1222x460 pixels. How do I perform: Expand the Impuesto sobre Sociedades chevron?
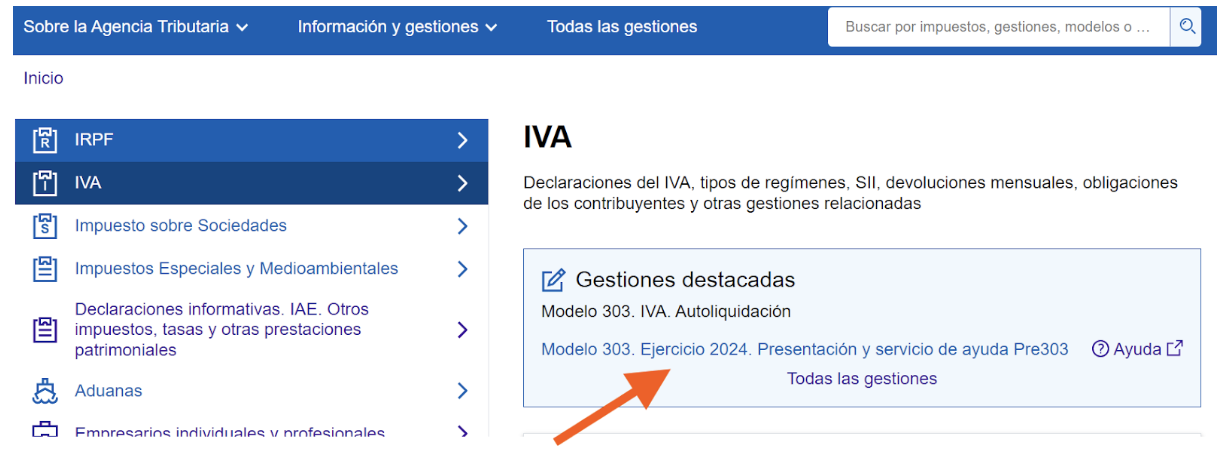click(x=462, y=226)
